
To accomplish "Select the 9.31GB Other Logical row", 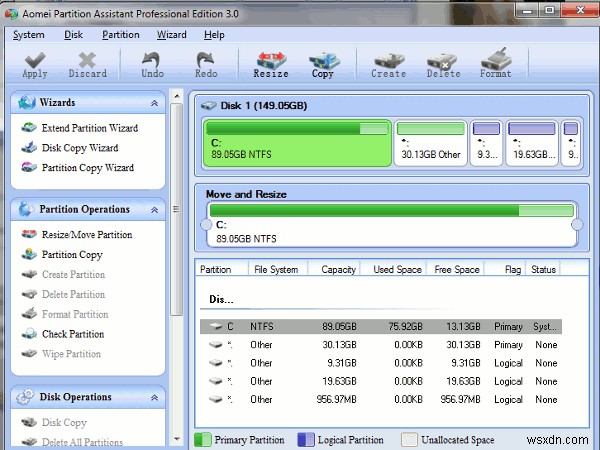I will click(x=381, y=363).
